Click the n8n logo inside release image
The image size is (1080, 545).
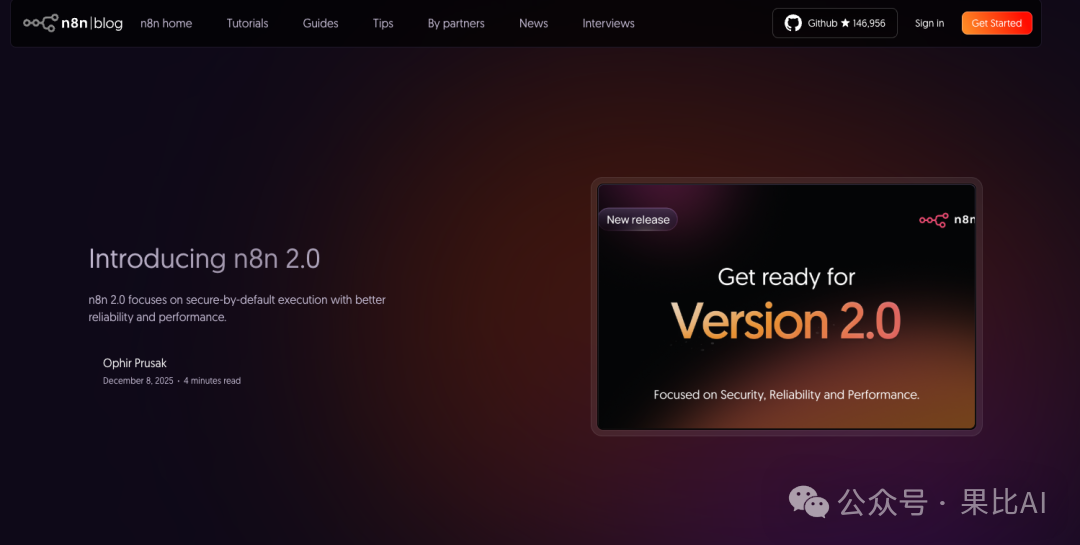[x=946, y=220]
